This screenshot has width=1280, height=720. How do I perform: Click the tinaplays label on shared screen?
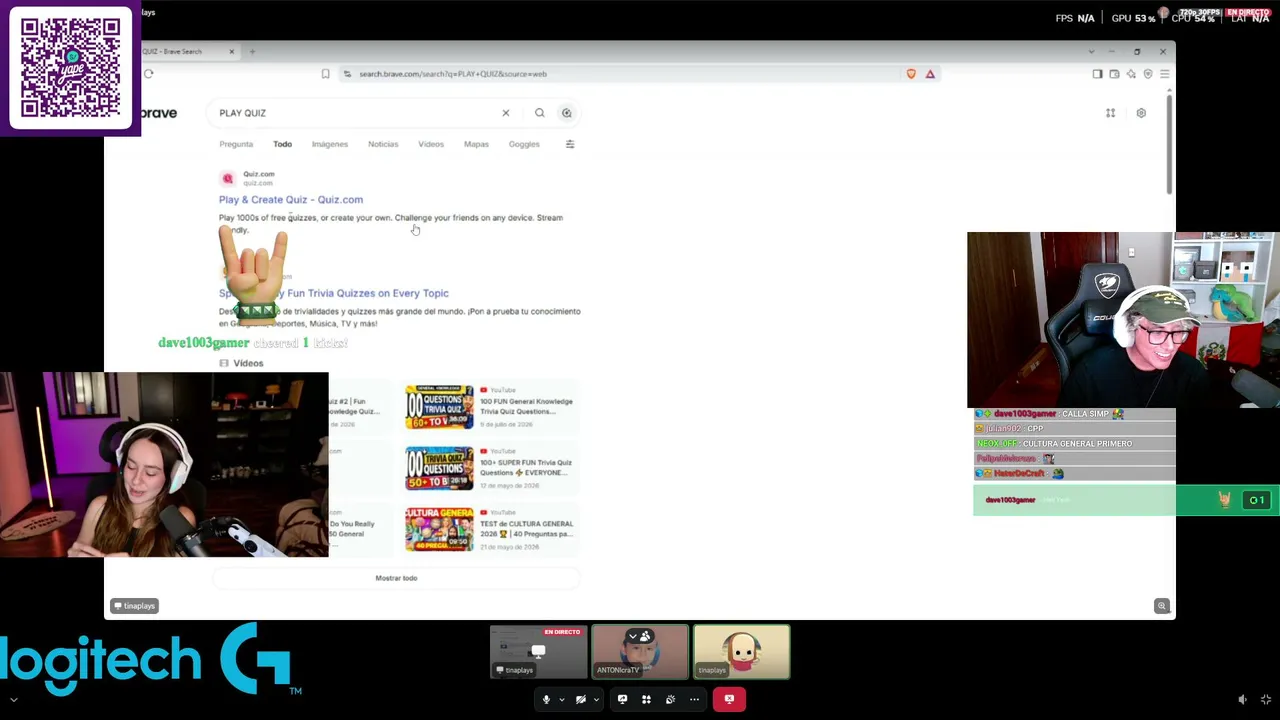click(134, 606)
